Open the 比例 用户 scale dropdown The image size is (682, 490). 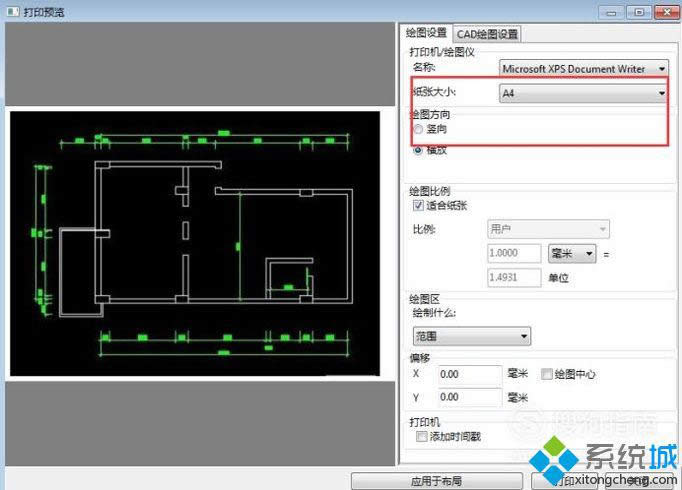[x=548, y=229]
